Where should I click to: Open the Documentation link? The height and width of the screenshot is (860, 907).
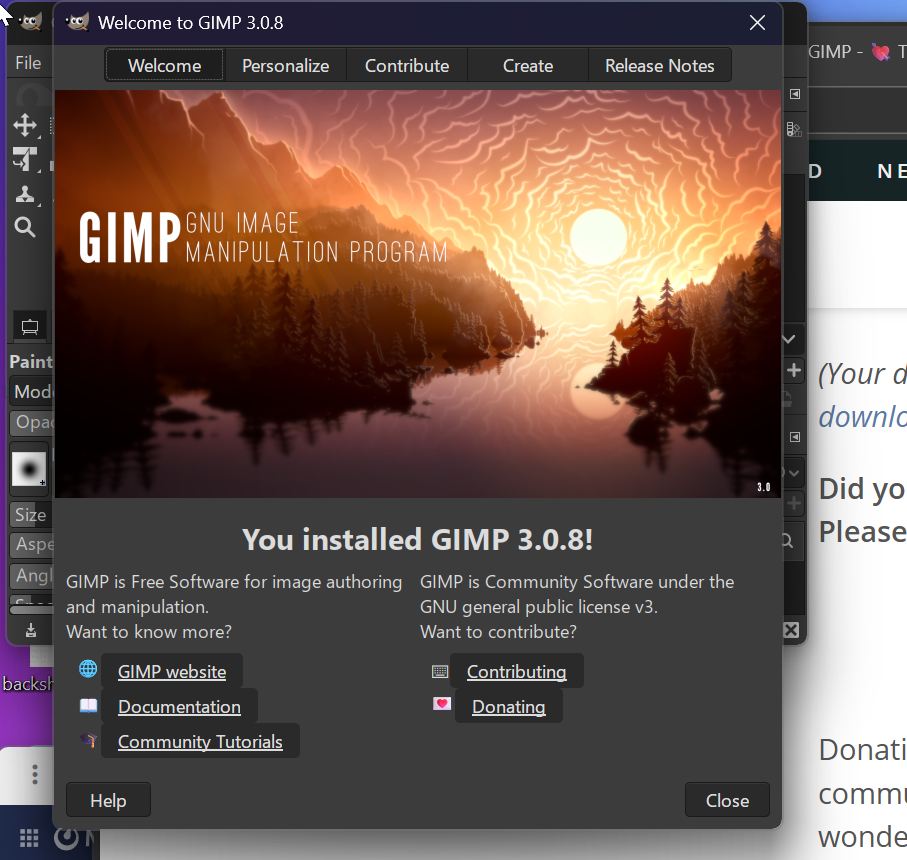pyautogui.click(x=179, y=706)
